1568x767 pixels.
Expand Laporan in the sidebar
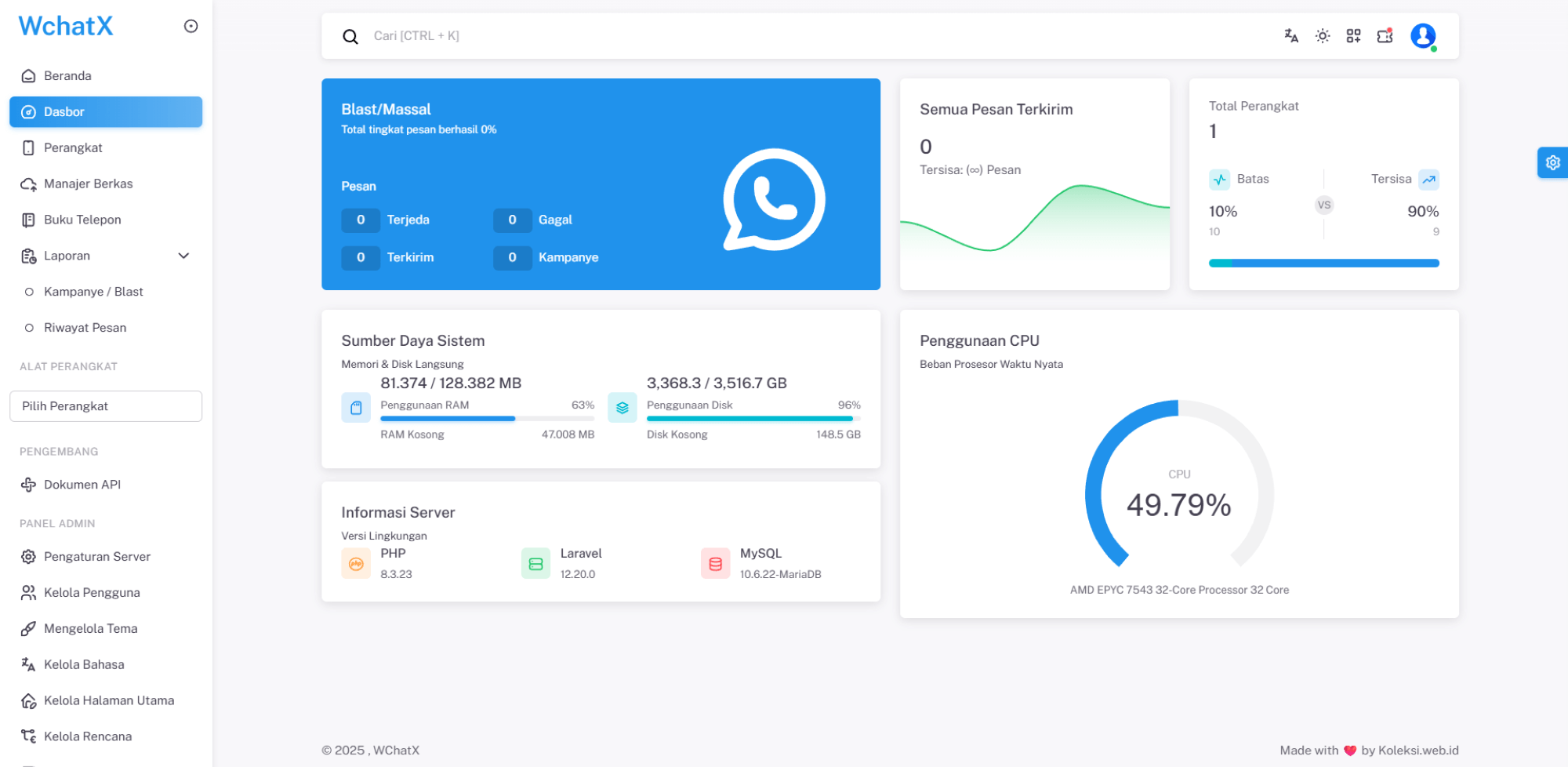(x=67, y=255)
